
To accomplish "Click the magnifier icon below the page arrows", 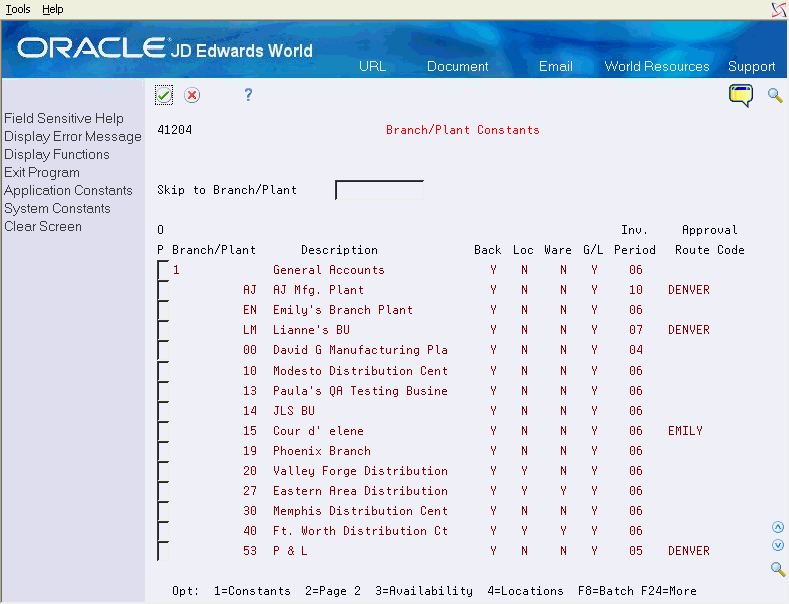I will tap(778, 569).
